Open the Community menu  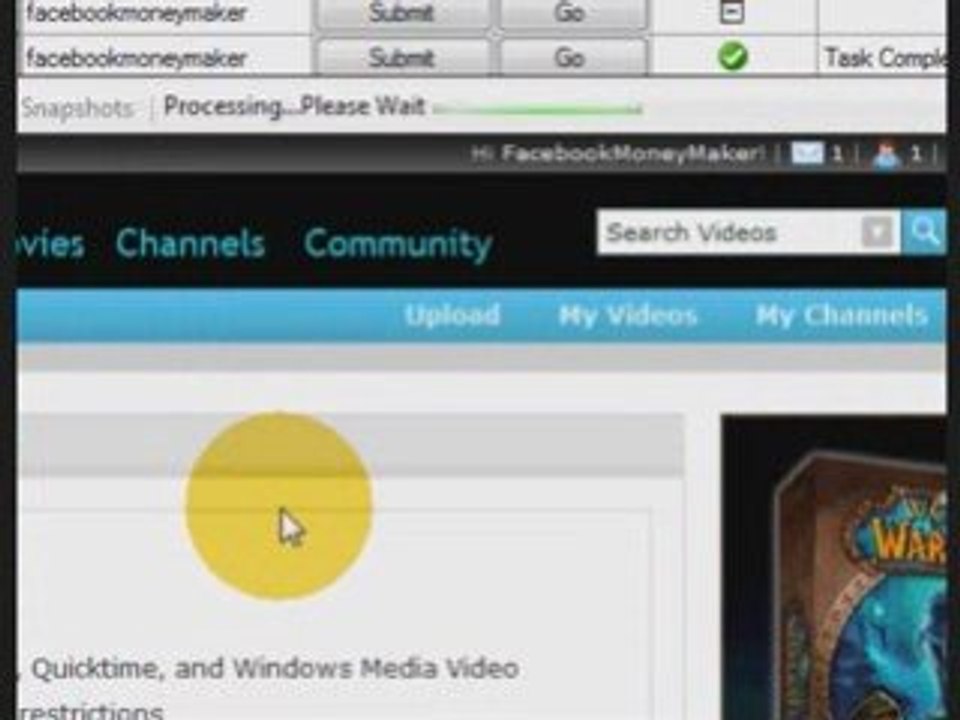pos(398,245)
